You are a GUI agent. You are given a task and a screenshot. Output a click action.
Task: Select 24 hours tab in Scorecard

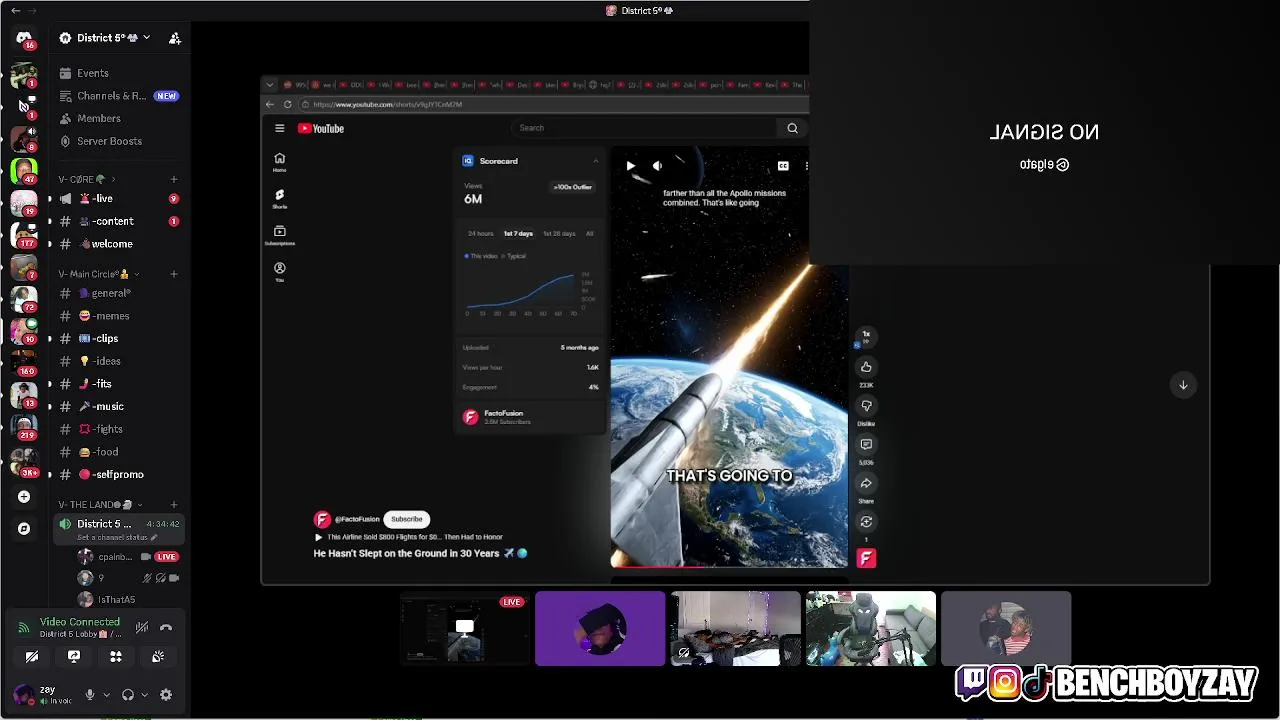[x=481, y=233]
